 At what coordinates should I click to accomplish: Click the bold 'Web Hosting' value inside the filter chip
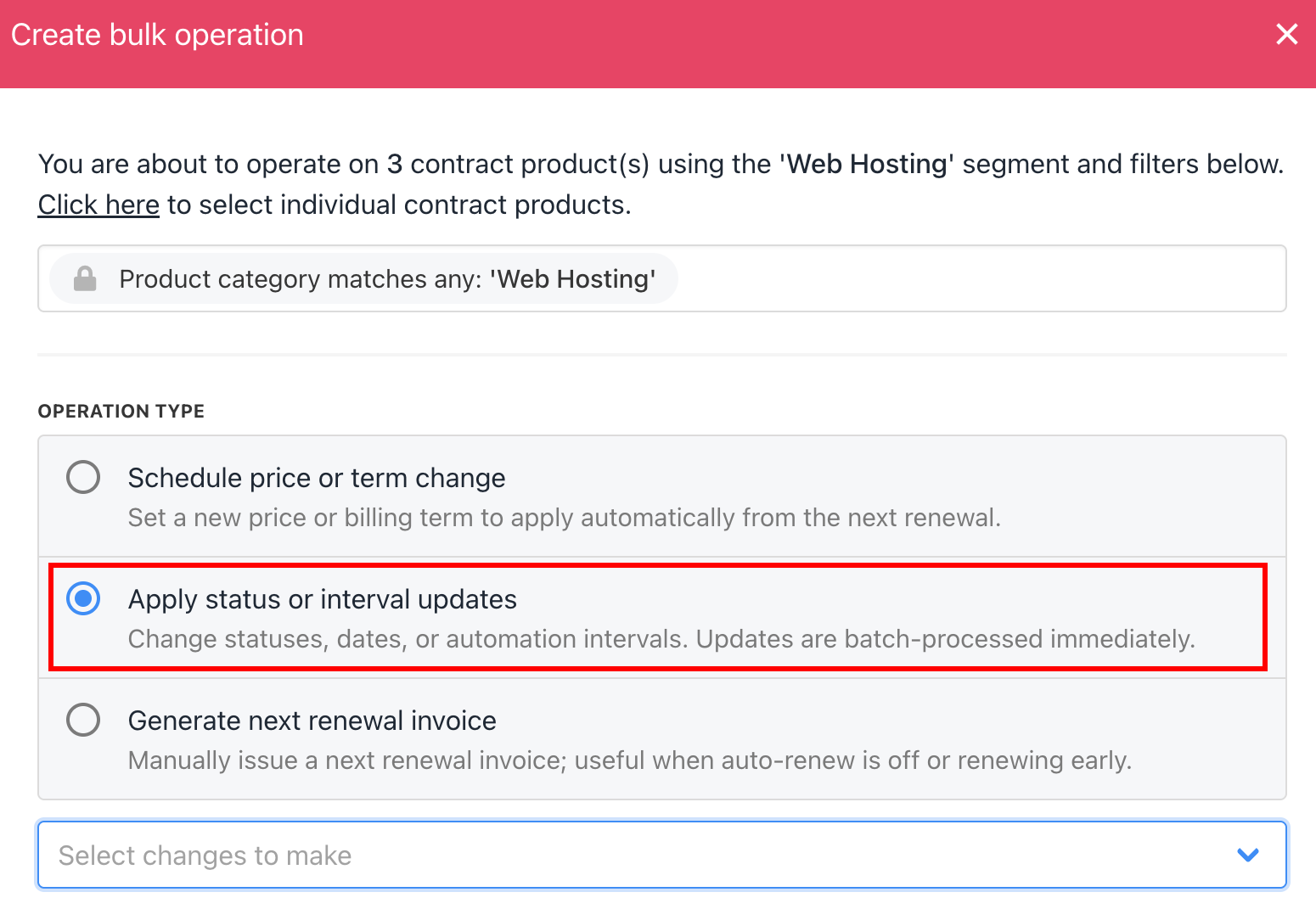point(572,279)
